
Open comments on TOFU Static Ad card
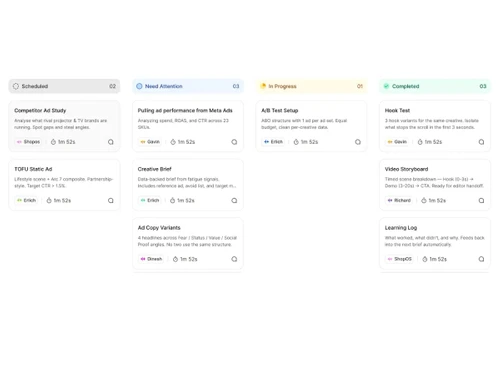click(x=111, y=201)
